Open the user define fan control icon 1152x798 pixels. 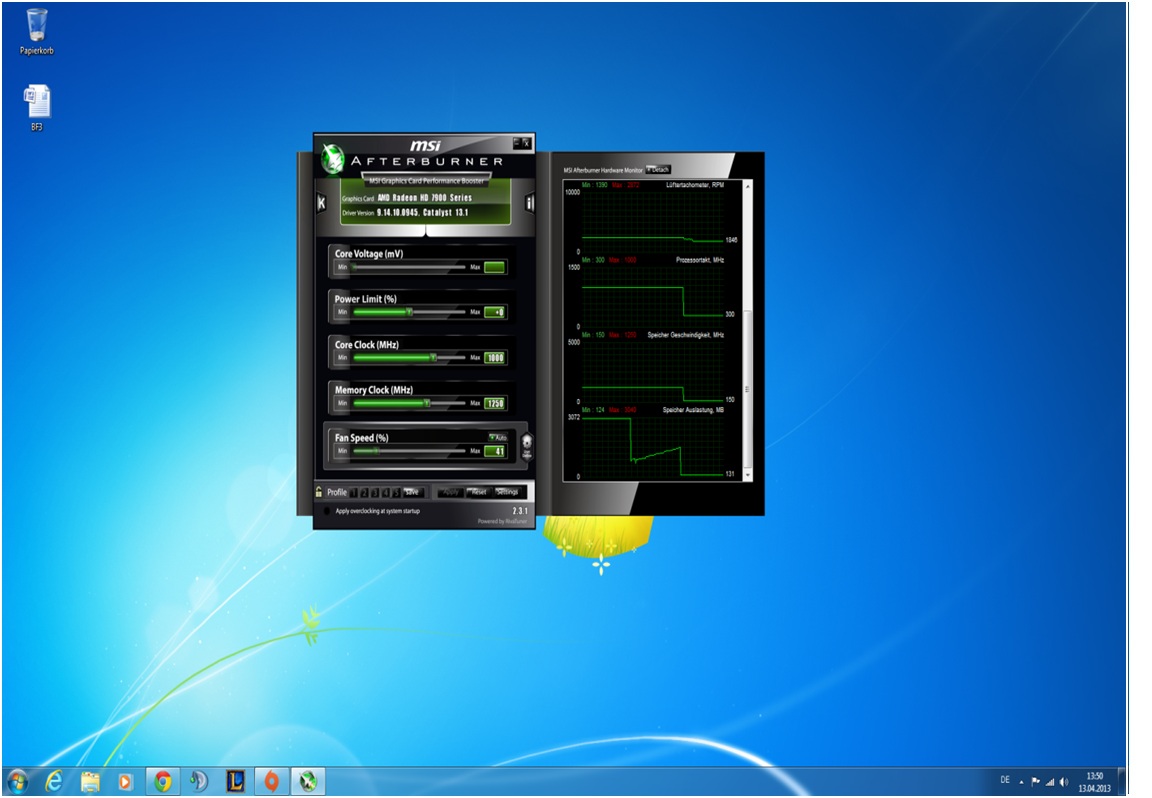[x=527, y=447]
